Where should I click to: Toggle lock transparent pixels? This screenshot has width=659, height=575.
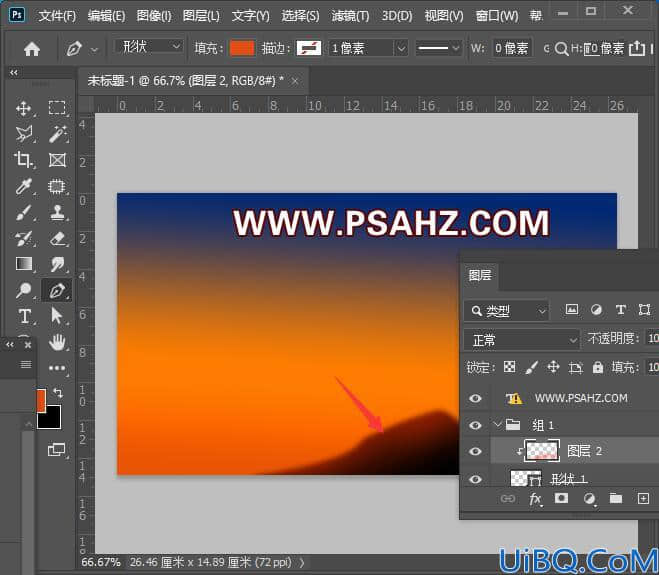pyautogui.click(x=509, y=367)
